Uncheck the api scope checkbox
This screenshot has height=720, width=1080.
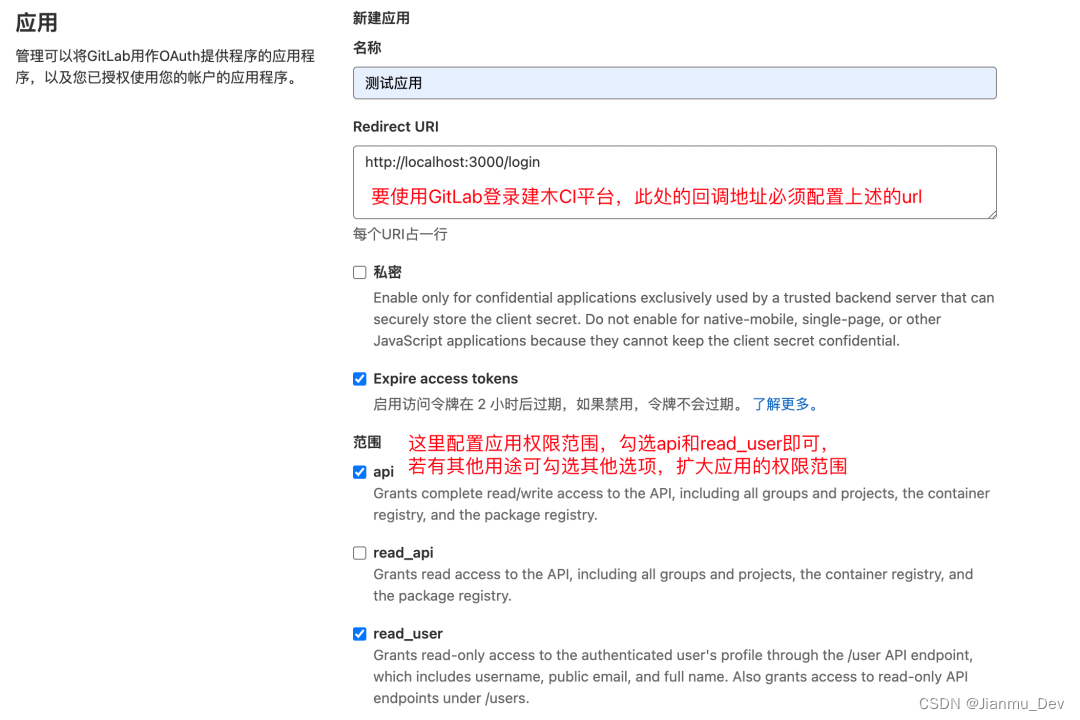359,471
